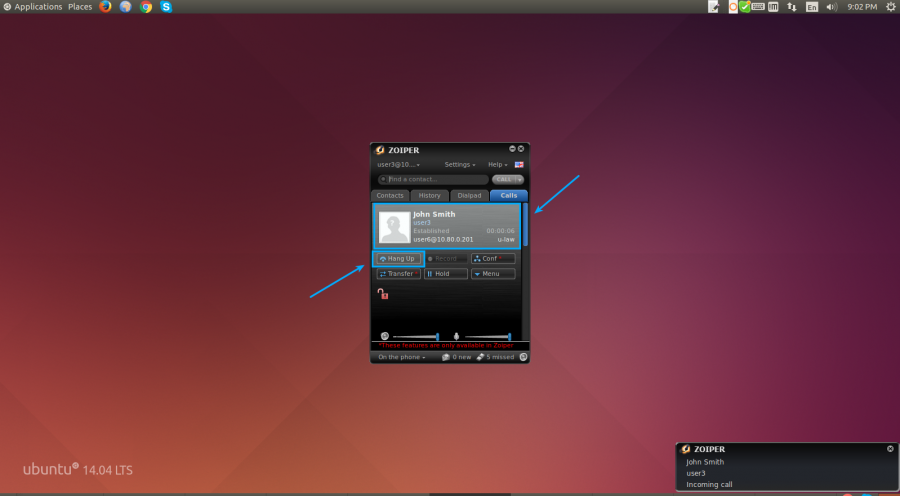Launch Google Chrome from the top panel
The width and height of the screenshot is (900, 496).
pyautogui.click(x=146, y=7)
